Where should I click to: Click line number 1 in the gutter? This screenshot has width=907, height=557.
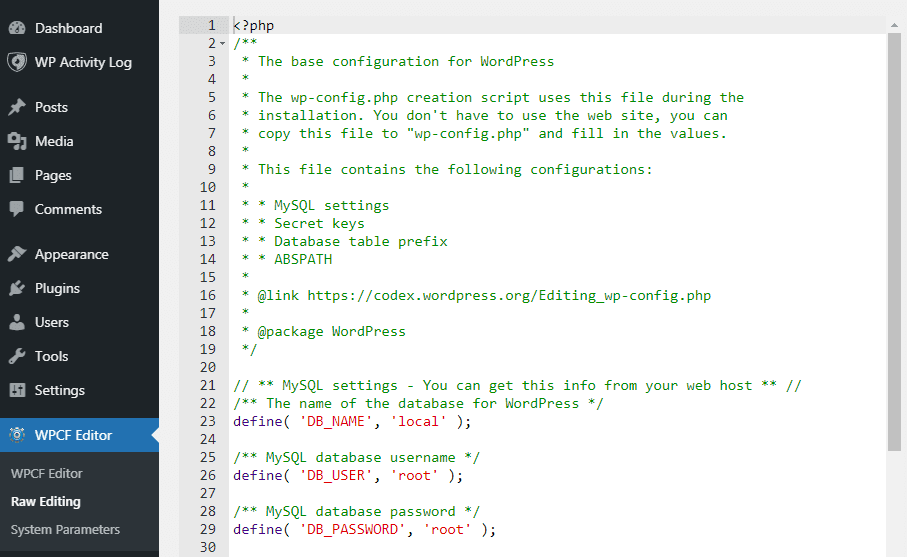(x=212, y=25)
